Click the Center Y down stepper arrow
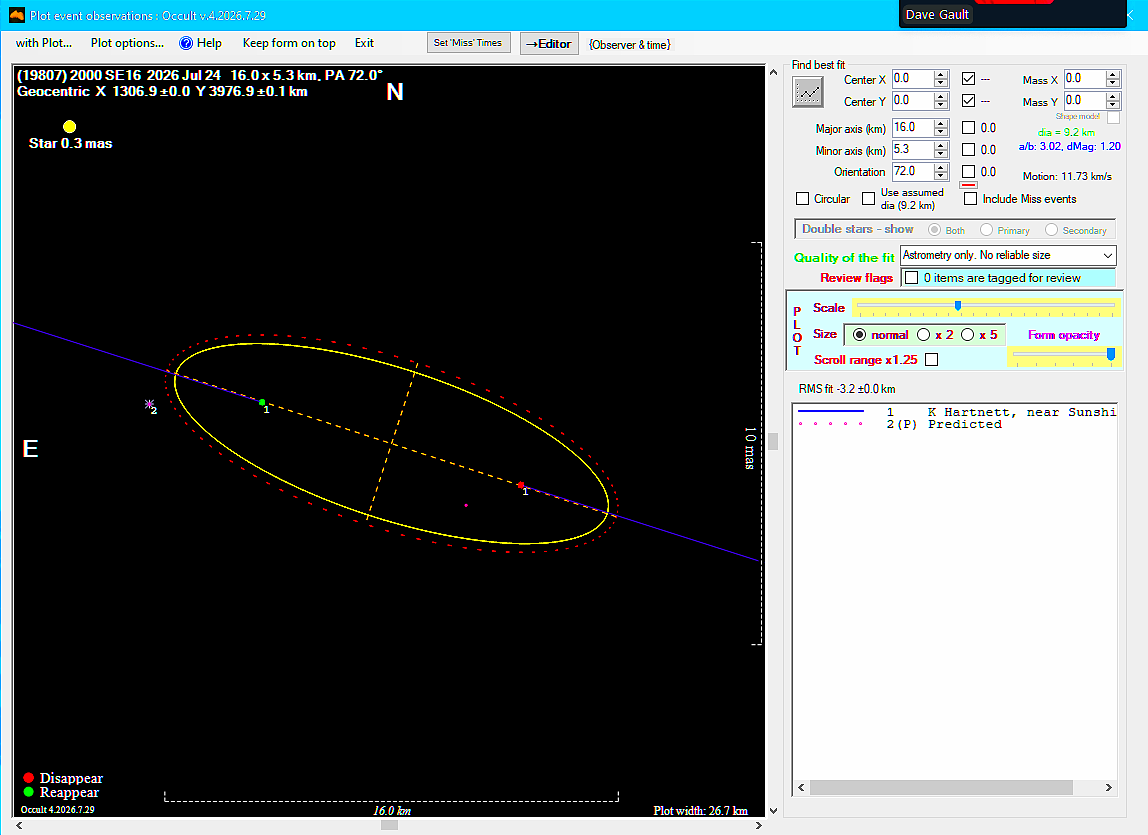Viewport: 1148px width, 835px height. tap(942, 105)
